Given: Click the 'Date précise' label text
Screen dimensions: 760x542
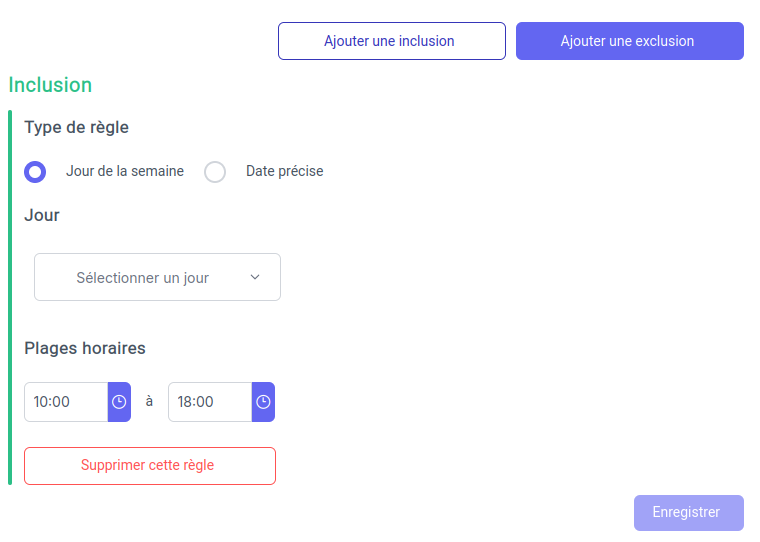Looking at the screenshot, I should 285,171.
